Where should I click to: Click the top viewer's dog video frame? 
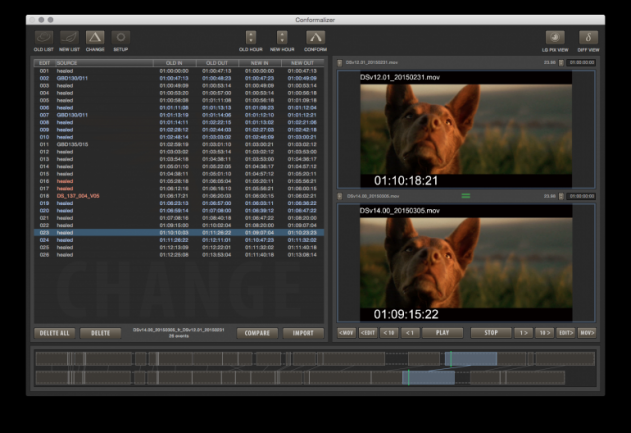point(459,129)
